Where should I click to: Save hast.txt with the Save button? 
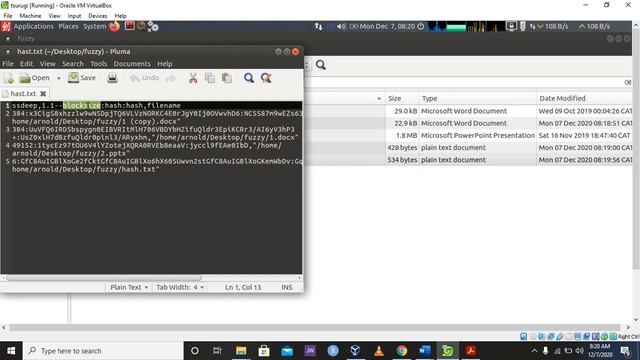click(82, 78)
